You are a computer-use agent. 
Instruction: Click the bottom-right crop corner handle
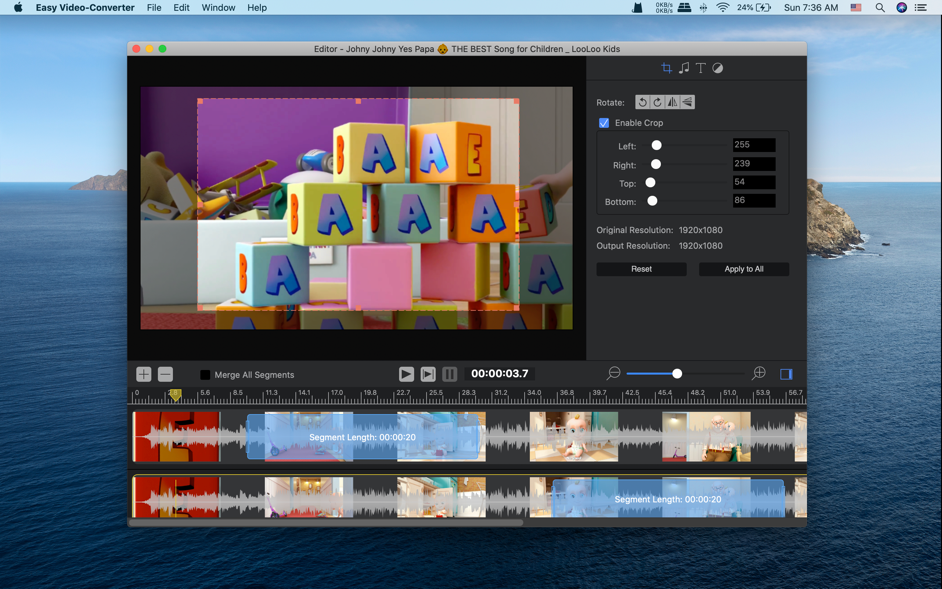pyautogui.click(x=517, y=308)
